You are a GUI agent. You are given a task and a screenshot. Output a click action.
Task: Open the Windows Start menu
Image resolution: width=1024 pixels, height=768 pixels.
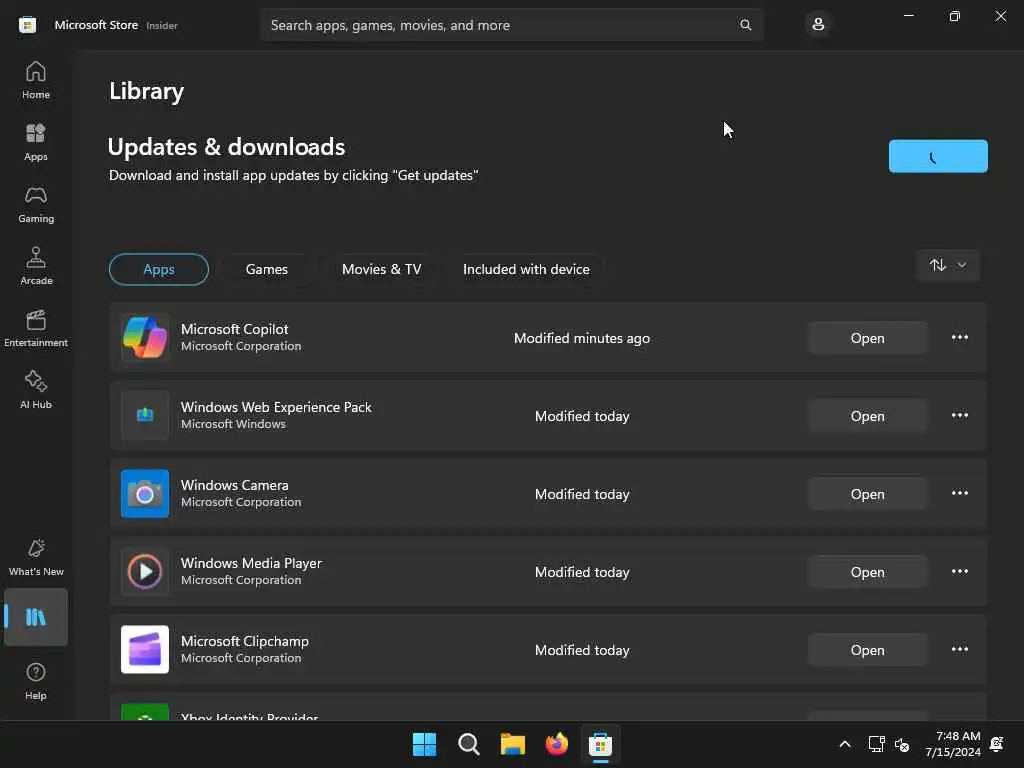424,744
